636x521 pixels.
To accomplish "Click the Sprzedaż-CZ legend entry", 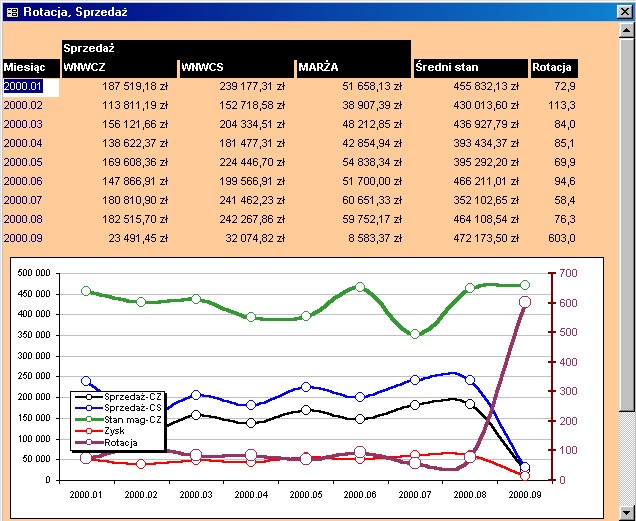I will [x=117, y=396].
